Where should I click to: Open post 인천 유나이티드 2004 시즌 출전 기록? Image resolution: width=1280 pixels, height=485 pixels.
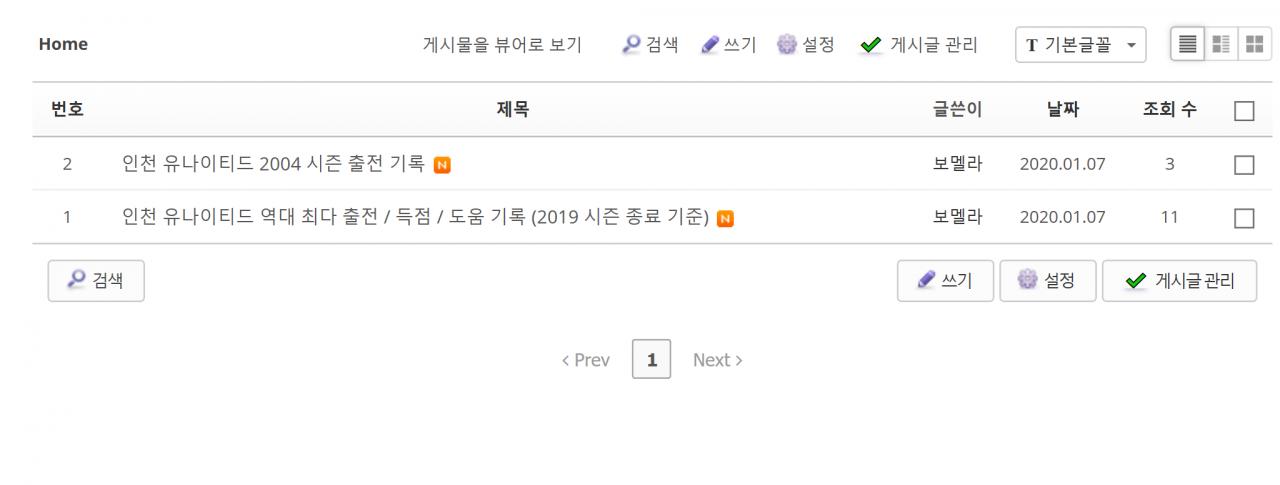[x=273, y=164]
